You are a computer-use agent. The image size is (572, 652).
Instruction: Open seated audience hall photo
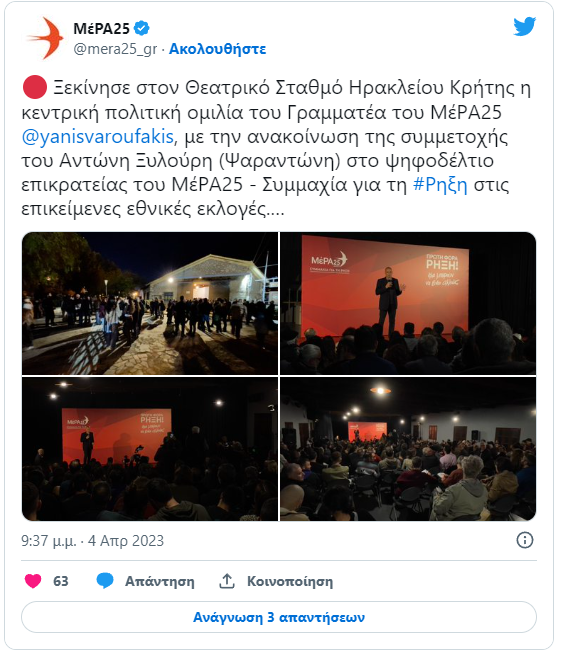pyautogui.click(x=408, y=449)
